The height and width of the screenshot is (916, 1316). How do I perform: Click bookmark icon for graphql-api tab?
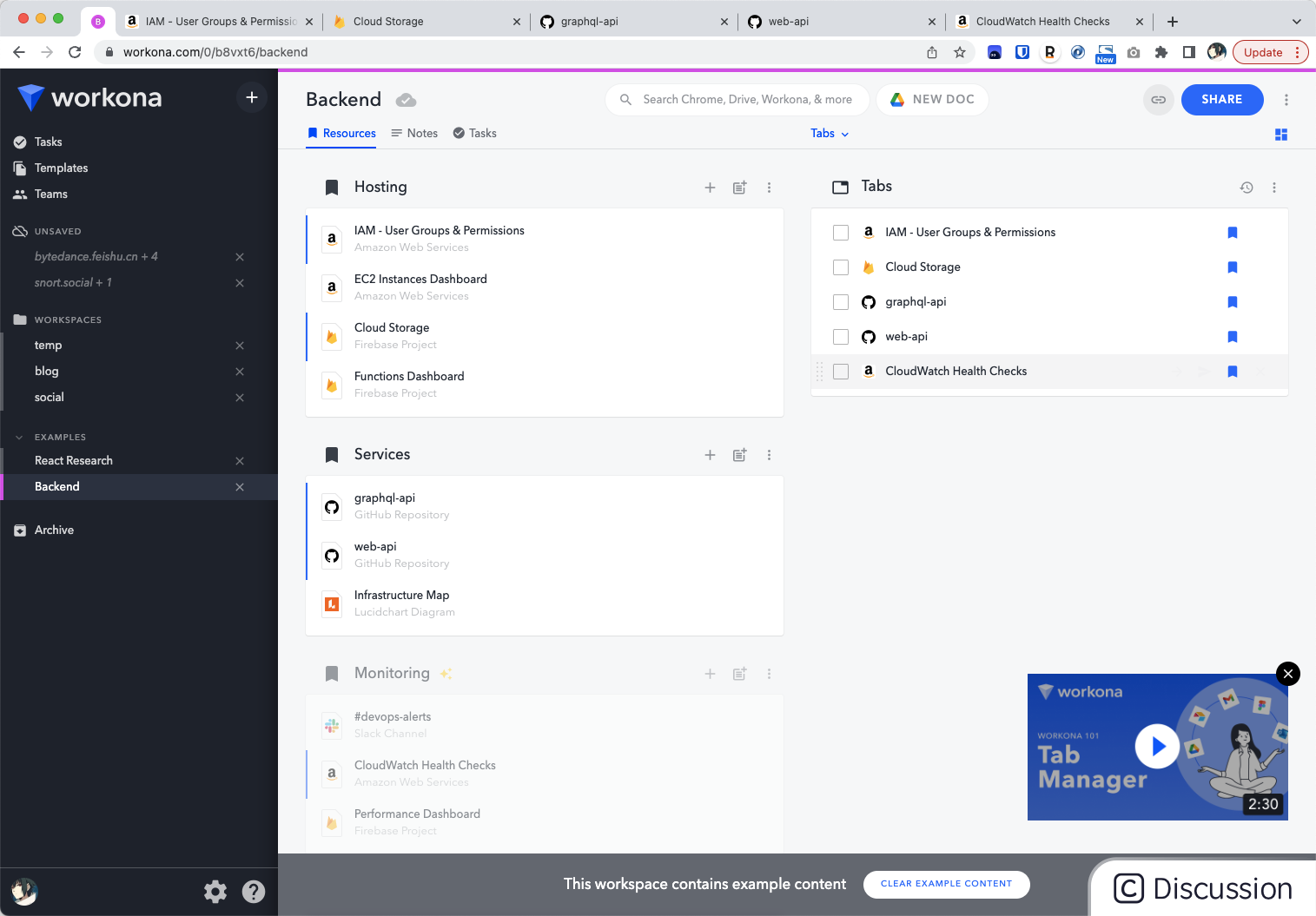tap(1233, 302)
